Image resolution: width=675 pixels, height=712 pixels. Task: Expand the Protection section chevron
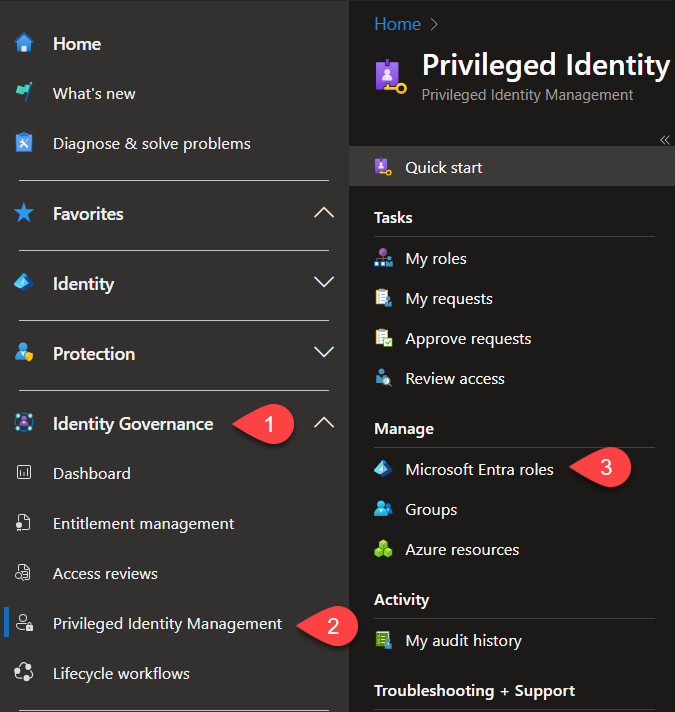[x=324, y=352]
